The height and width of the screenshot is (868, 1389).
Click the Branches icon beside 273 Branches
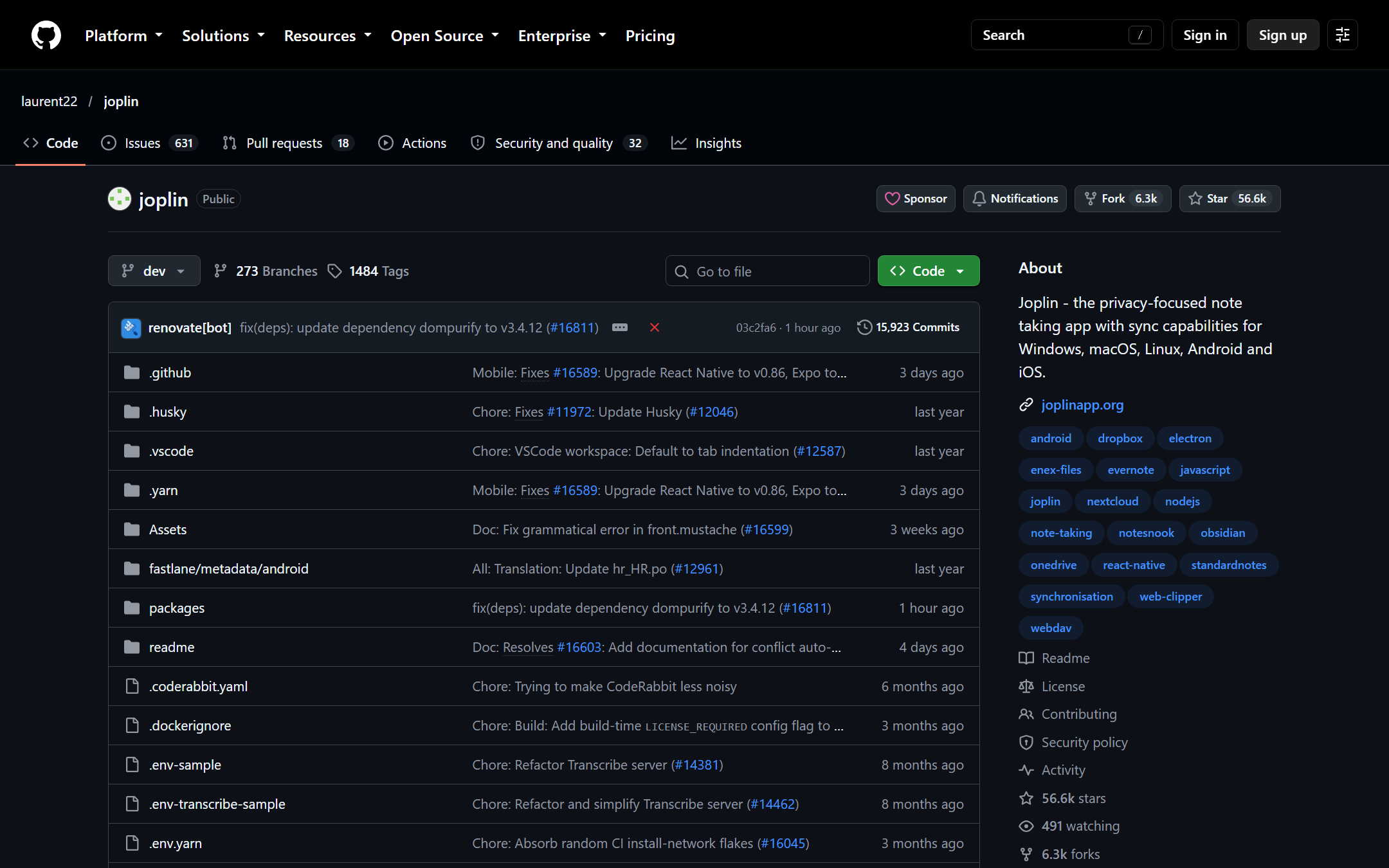(x=220, y=271)
